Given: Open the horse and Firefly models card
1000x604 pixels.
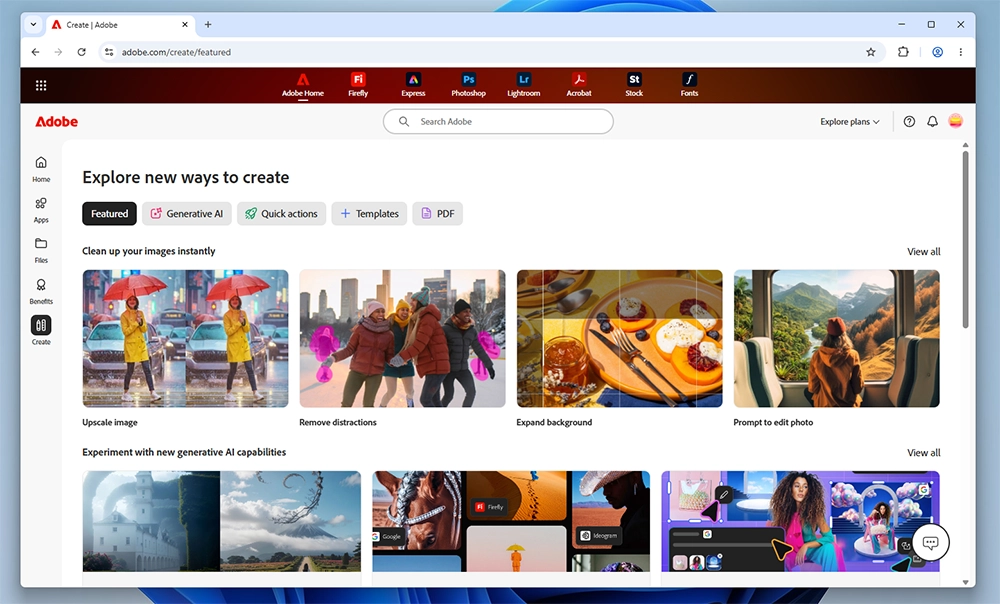Looking at the screenshot, I should (x=511, y=521).
